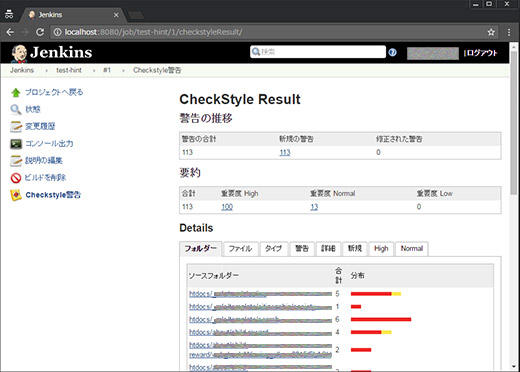
Task: Open the Checkstyle warnings sidebar icon
Action: (16, 195)
